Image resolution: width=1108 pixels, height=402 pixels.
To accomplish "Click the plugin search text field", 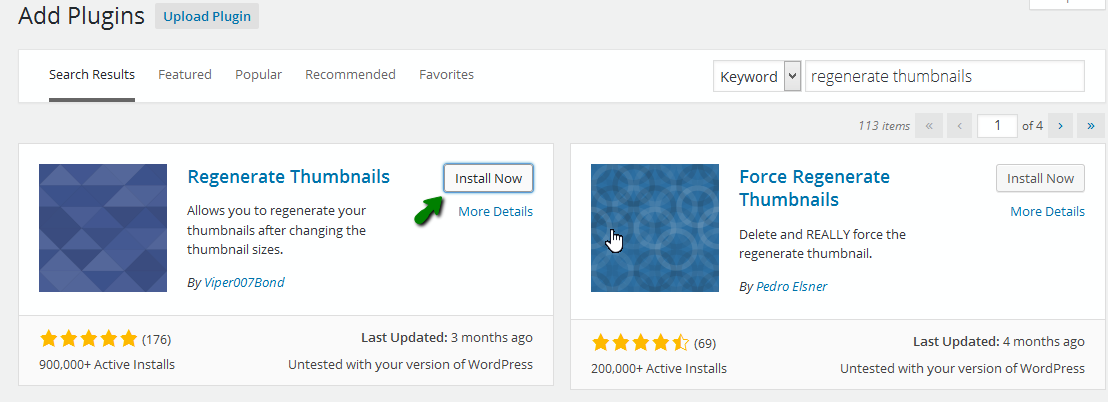I will click(x=945, y=76).
